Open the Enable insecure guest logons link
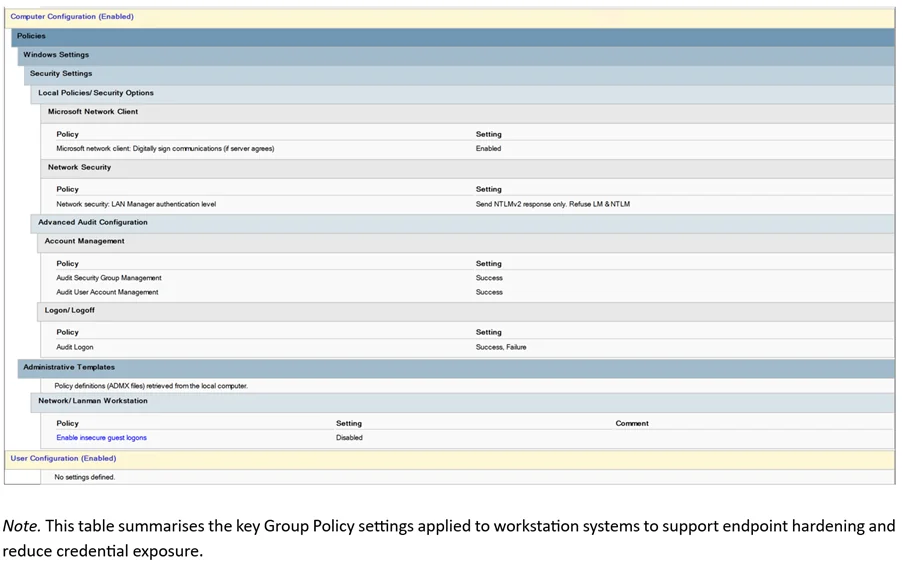 (101, 438)
